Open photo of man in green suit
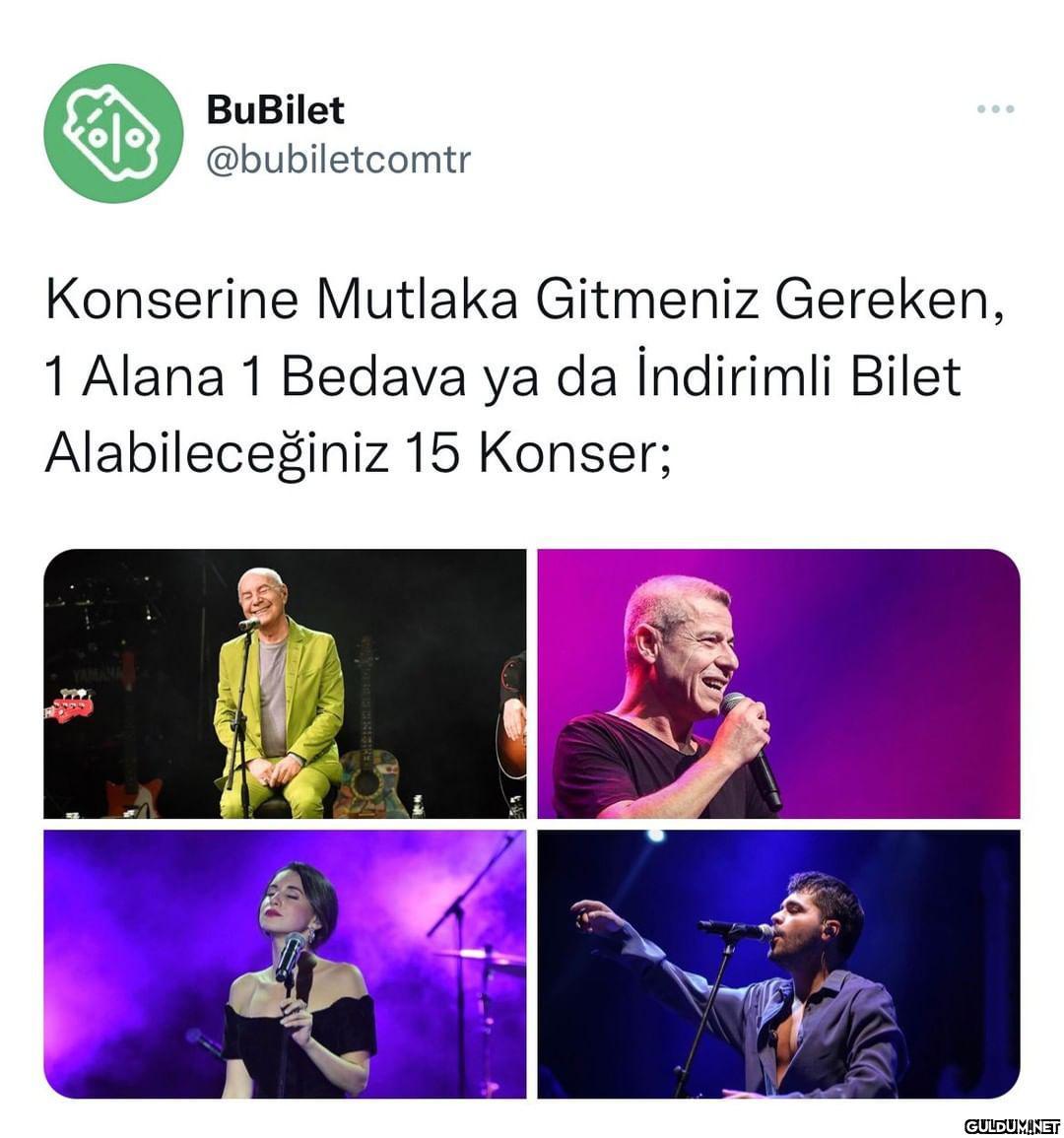The height and width of the screenshot is (1138, 1064). (x=286, y=684)
